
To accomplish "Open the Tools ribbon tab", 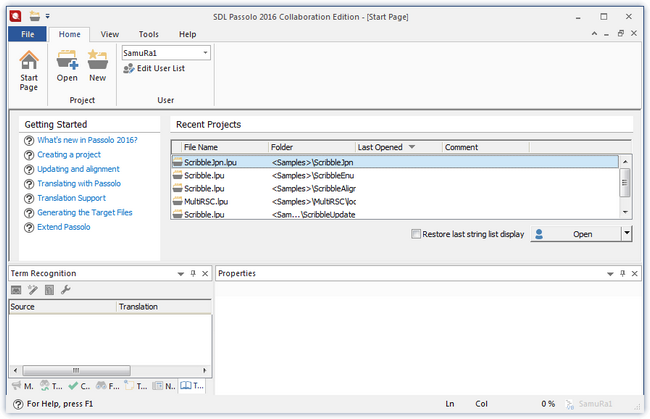I will [x=148, y=34].
